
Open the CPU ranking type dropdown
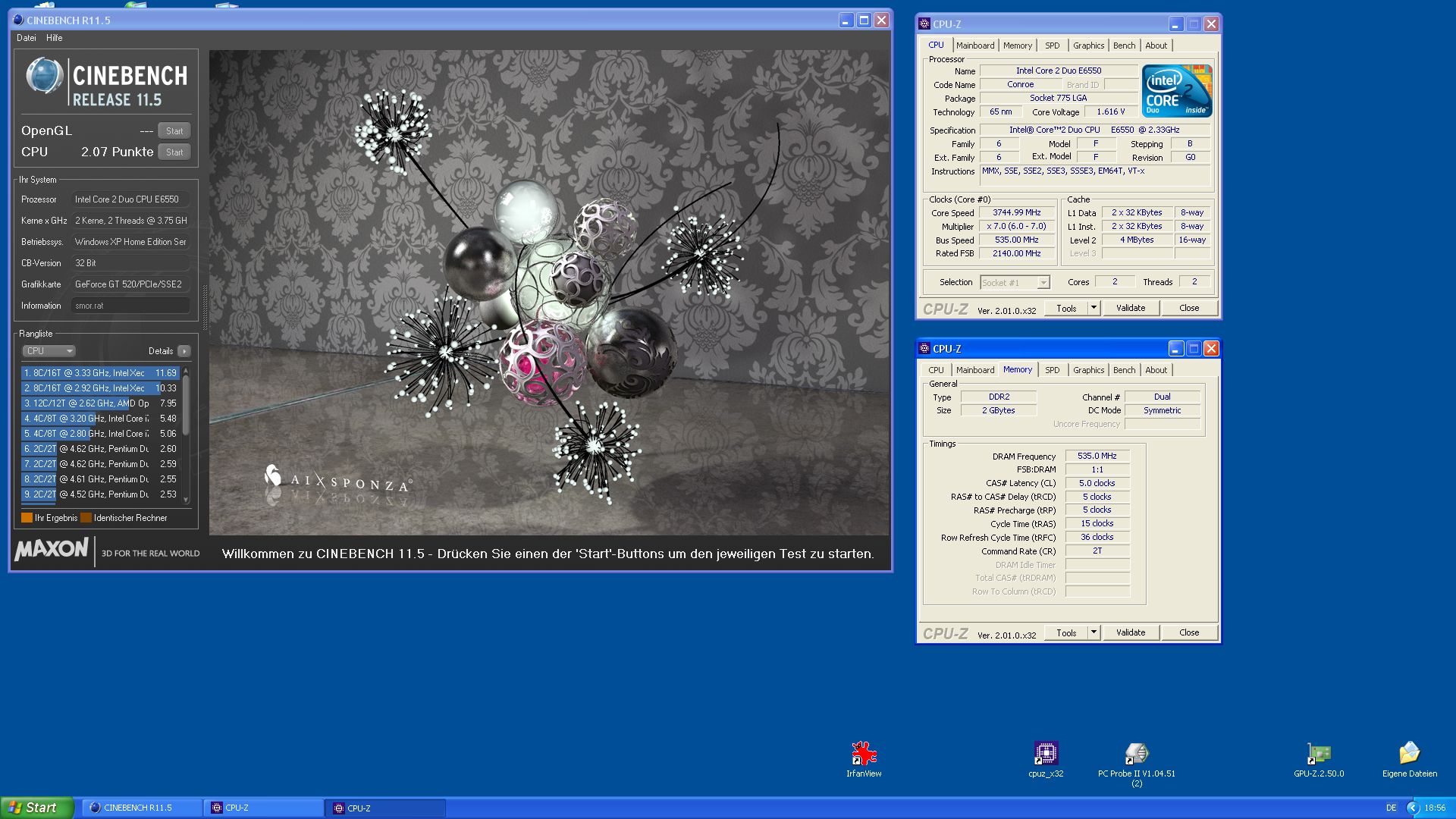click(49, 351)
